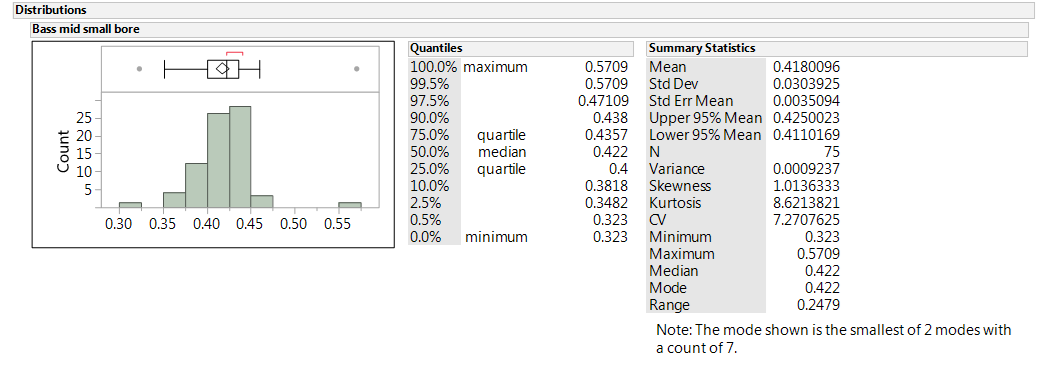The image size is (1038, 367).
Task: Click the 0.55 x-axis tick label
Action: [x=339, y=225]
